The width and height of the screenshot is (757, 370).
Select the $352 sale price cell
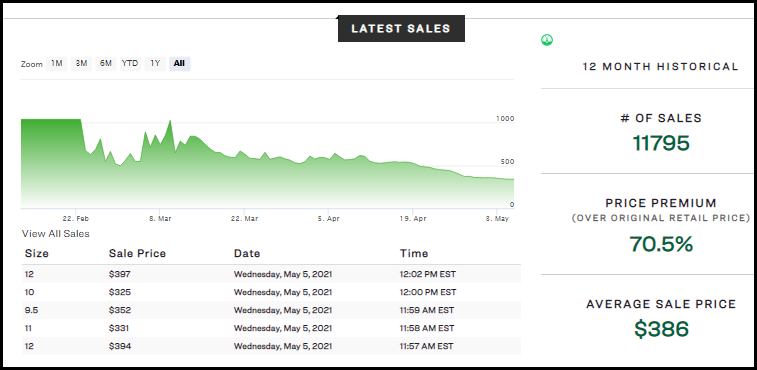click(120, 310)
